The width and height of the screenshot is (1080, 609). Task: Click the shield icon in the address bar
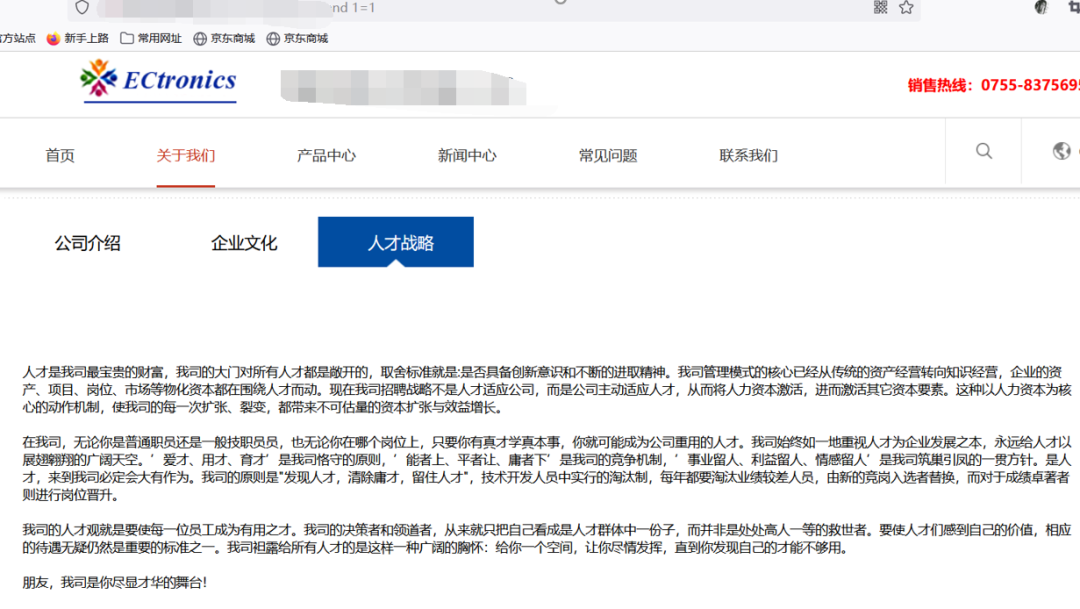coord(82,8)
